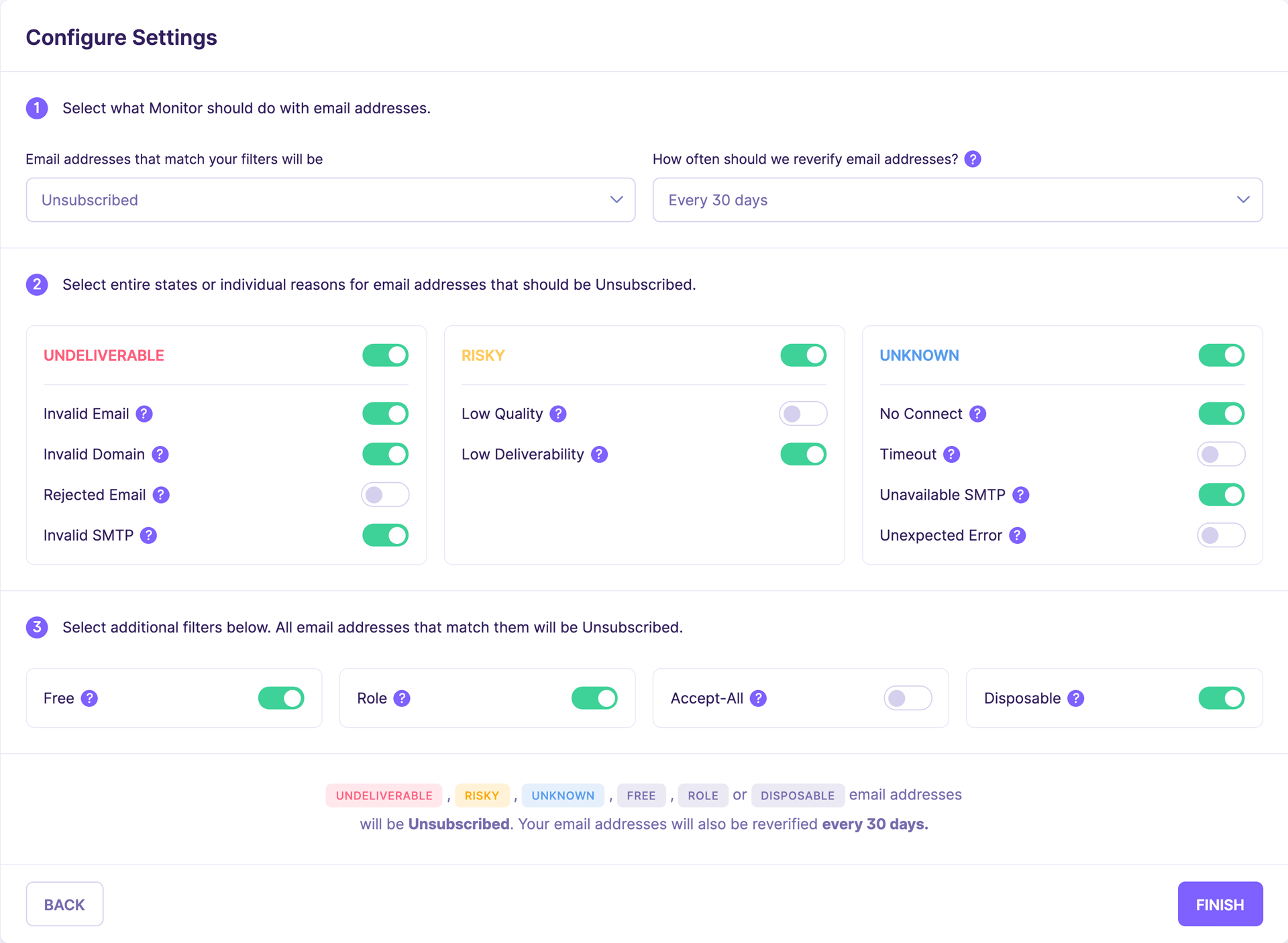This screenshot has height=943, width=1288.
Task: Click the UNKNOWN summary tag
Action: (563, 795)
